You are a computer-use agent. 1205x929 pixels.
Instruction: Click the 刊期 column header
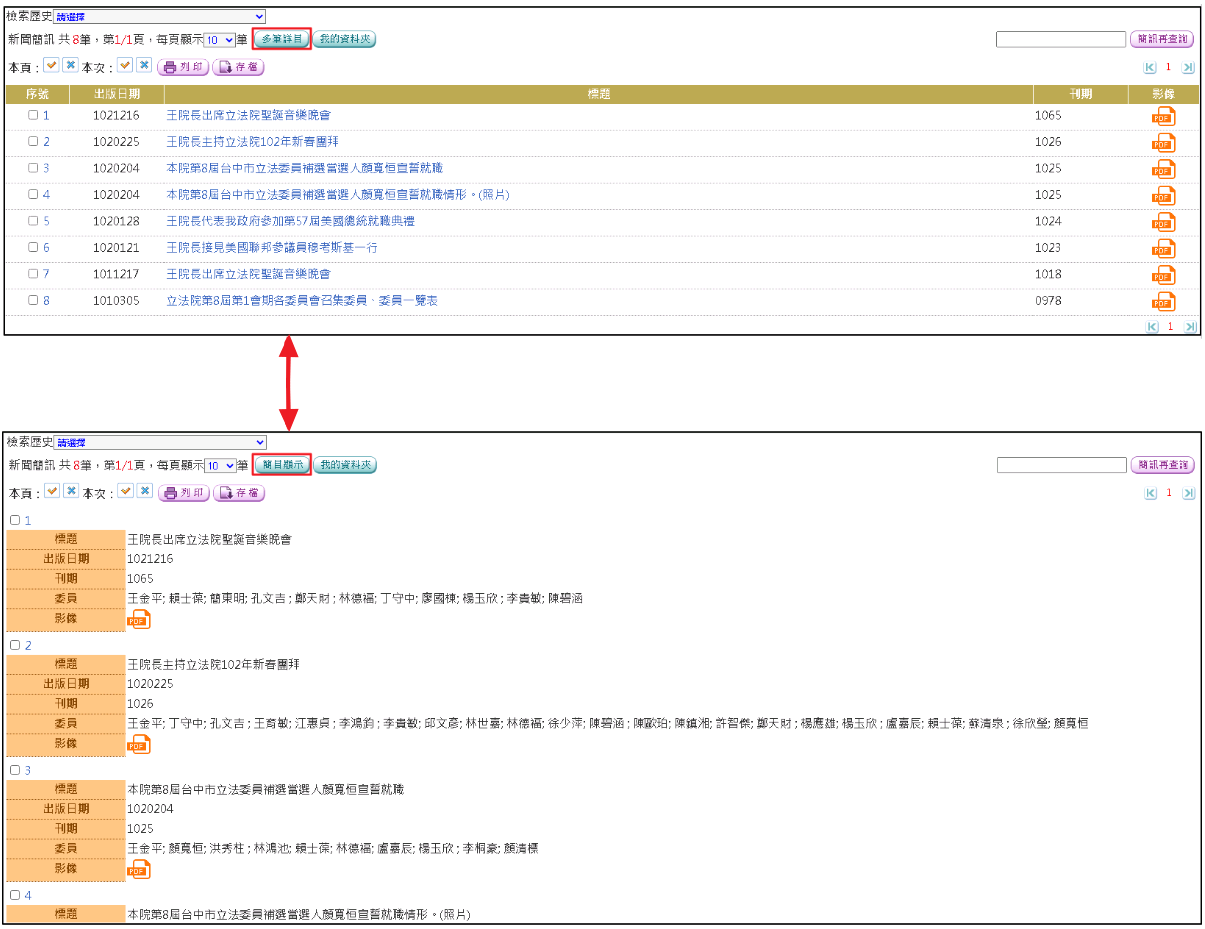pyautogui.click(x=1080, y=94)
